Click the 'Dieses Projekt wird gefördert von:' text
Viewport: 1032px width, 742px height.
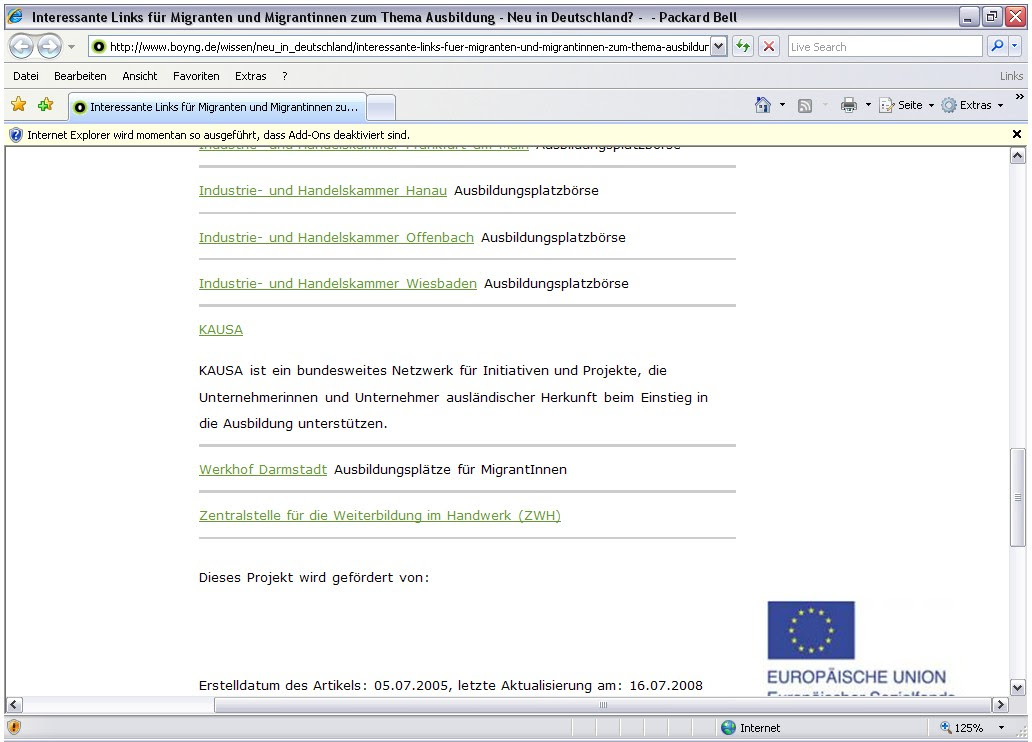[314, 578]
